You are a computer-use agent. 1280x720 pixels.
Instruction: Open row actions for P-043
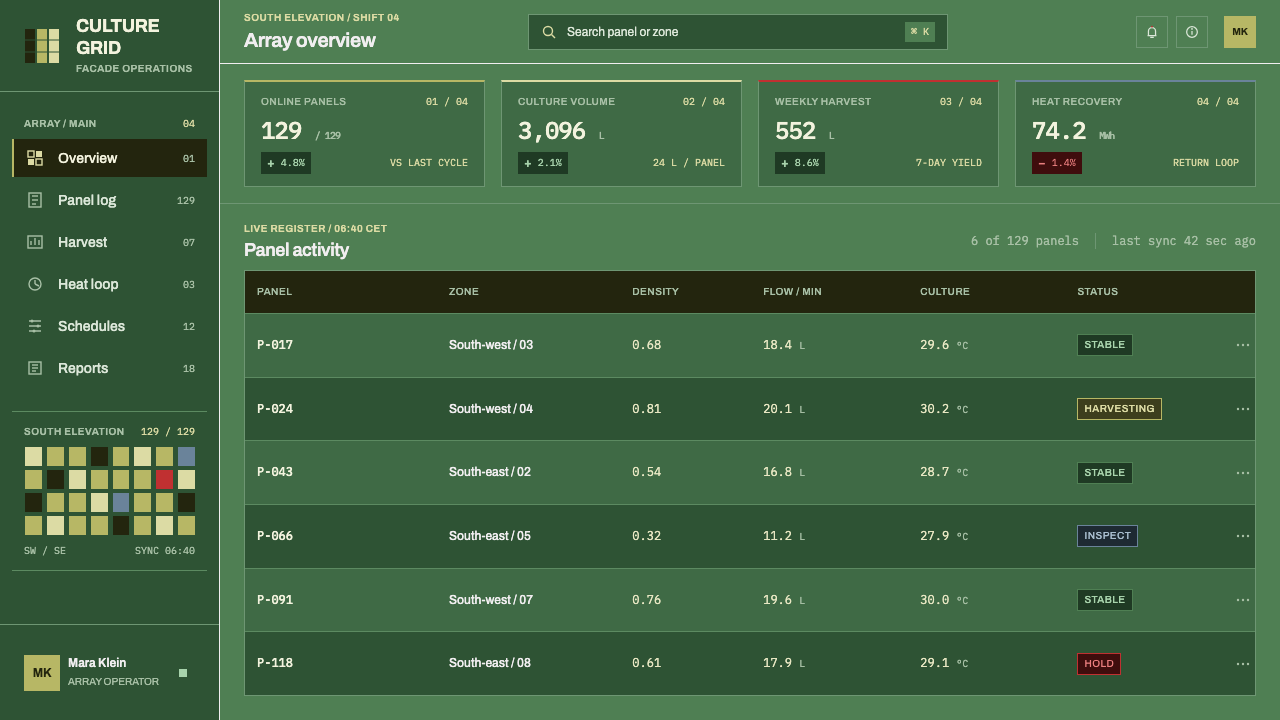pyautogui.click(x=1243, y=472)
